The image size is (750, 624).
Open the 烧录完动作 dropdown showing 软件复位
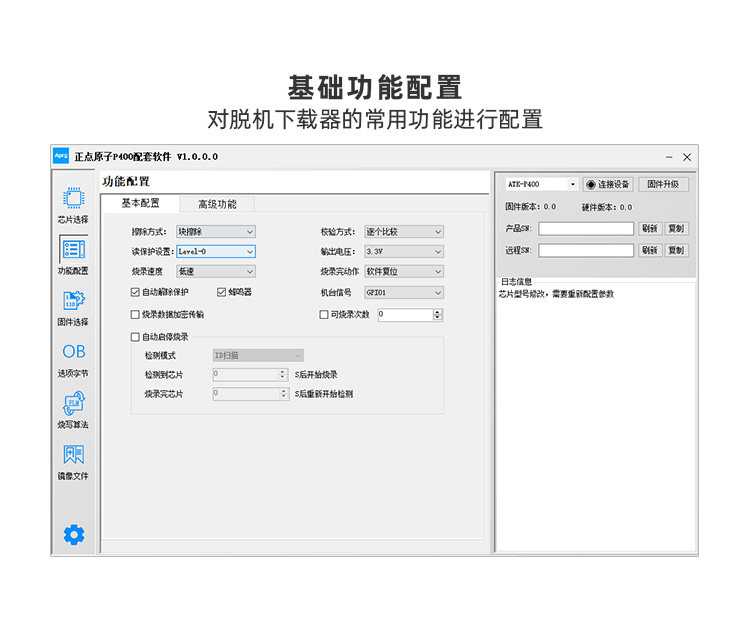(x=404, y=272)
